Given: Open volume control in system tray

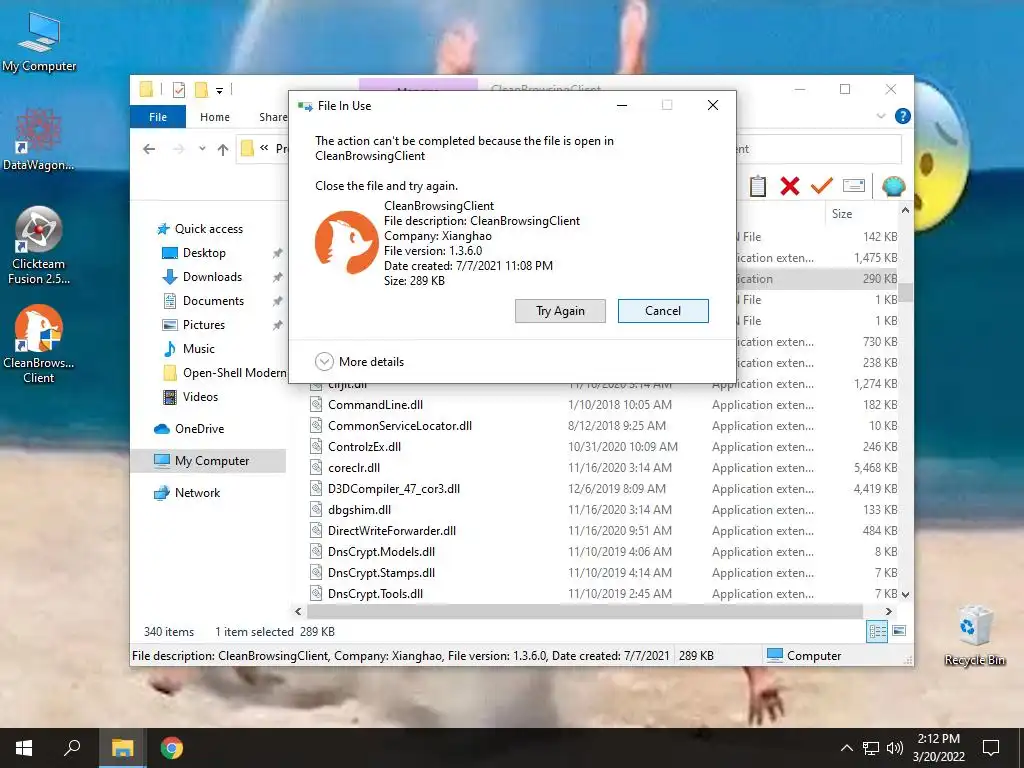Looking at the screenshot, I should [x=895, y=748].
